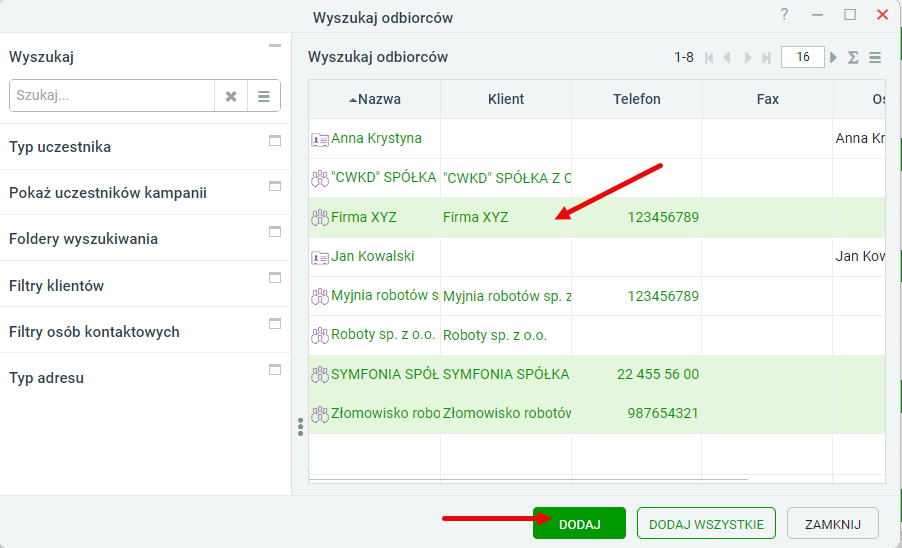This screenshot has height=548, width=902.
Task: Select the Jan Kowalski row
Action: pyautogui.click(x=597, y=256)
